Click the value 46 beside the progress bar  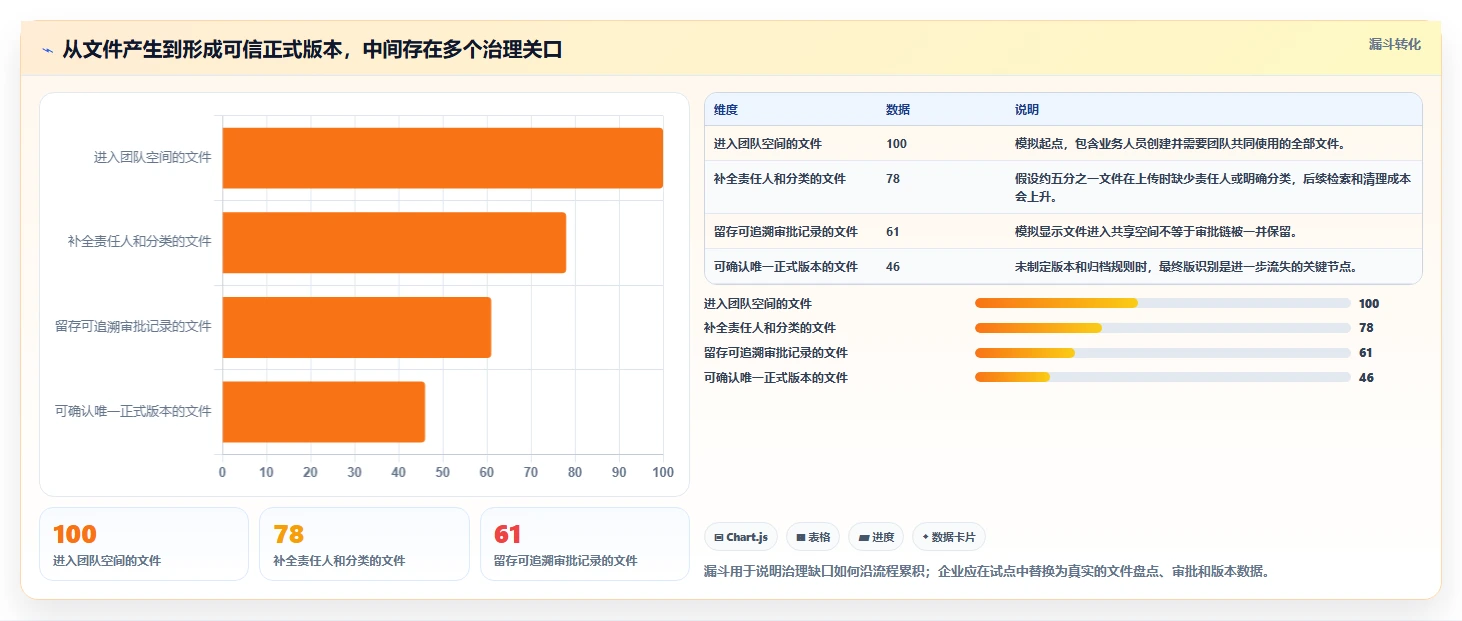coord(1366,378)
